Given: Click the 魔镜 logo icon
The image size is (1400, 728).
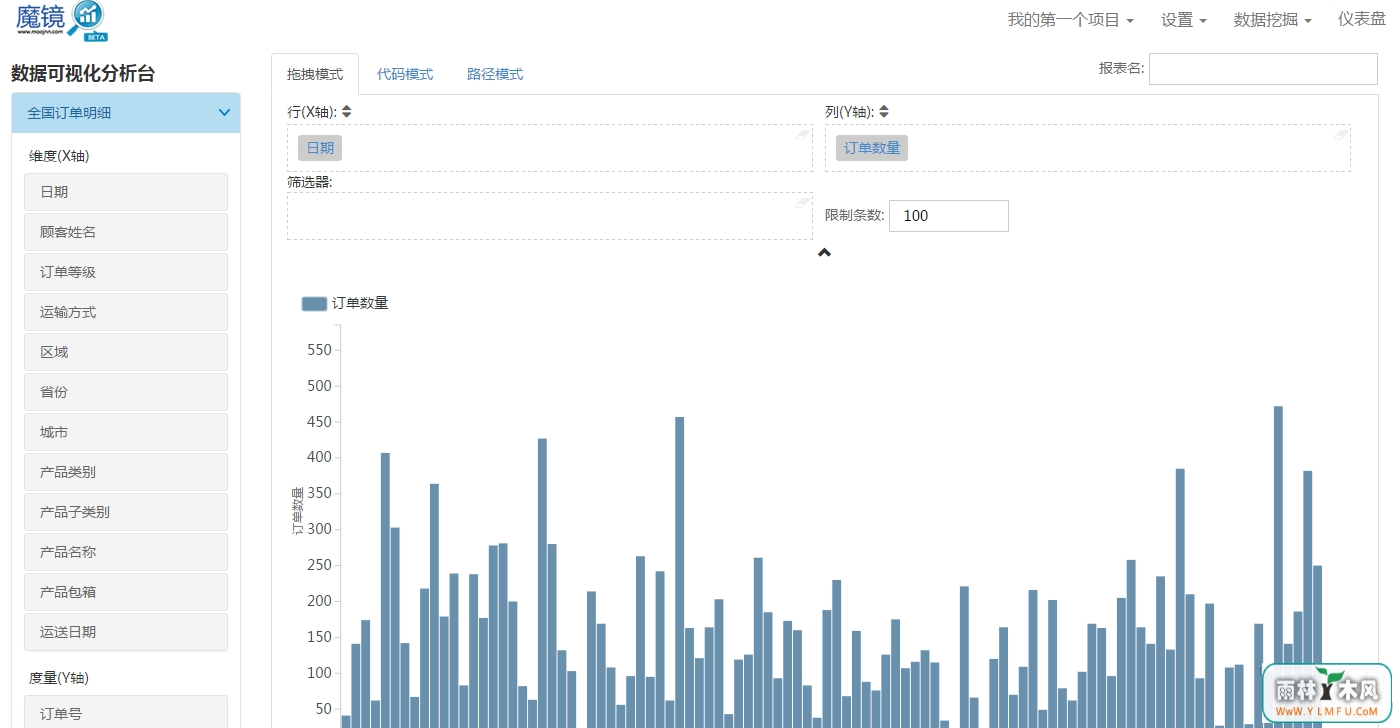Looking at the screenshot, I should 61,21.
